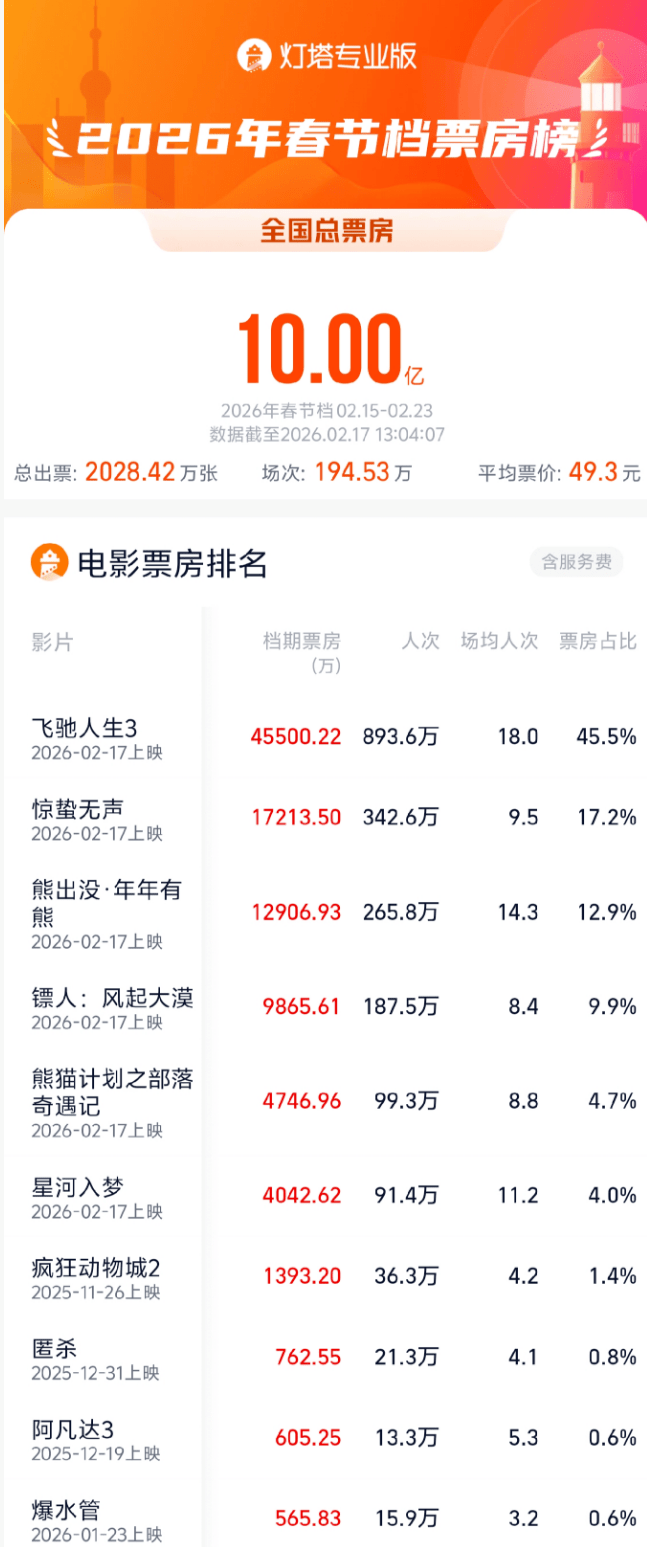Image resolution: width=647 pixels, height=1547 pixels.
Task: Open 熊出没·年年有熊 movie details
Action: [107, 902]
